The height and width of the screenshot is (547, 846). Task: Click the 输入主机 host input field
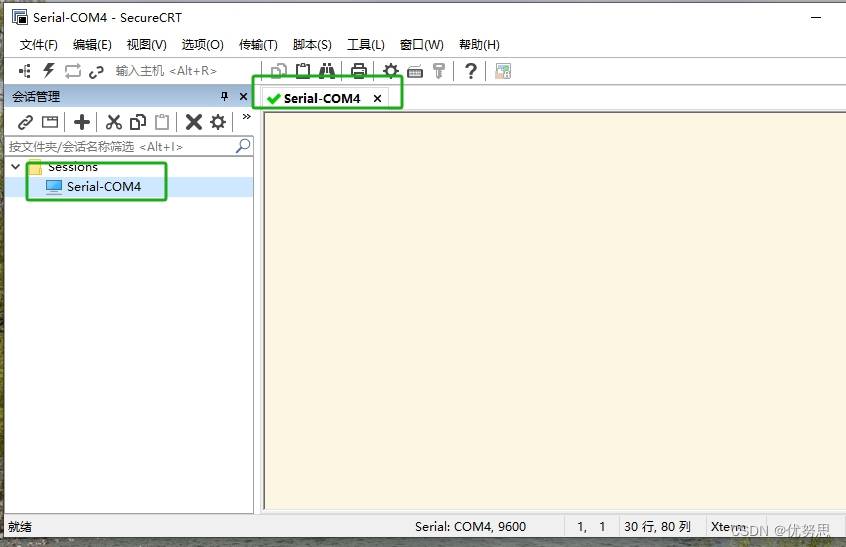(183, 71)
